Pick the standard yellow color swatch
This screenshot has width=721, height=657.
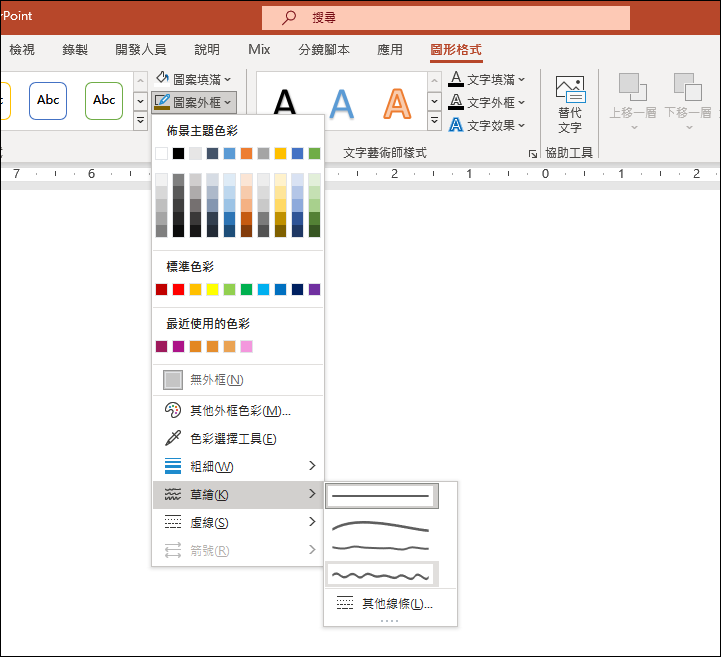[212, 290]
